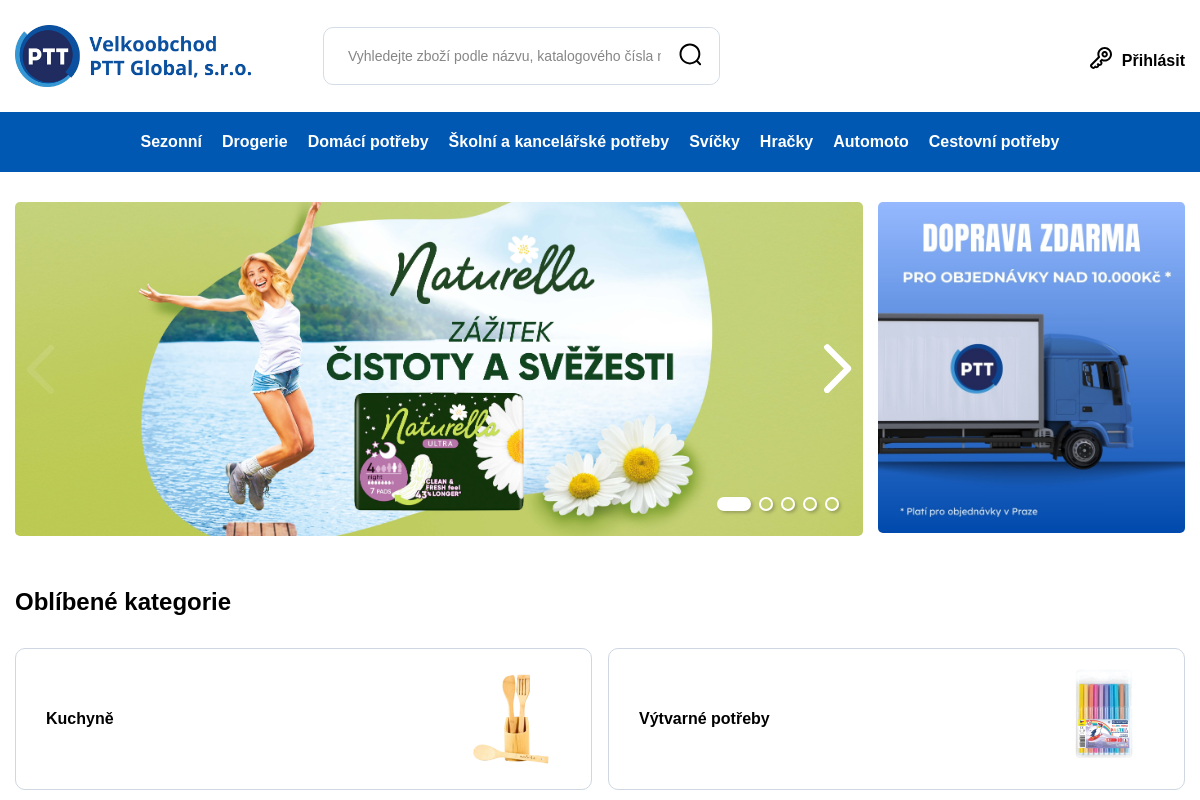Select the fourth carousel indicator dot
1200x800 pixels.
(810, 504)
